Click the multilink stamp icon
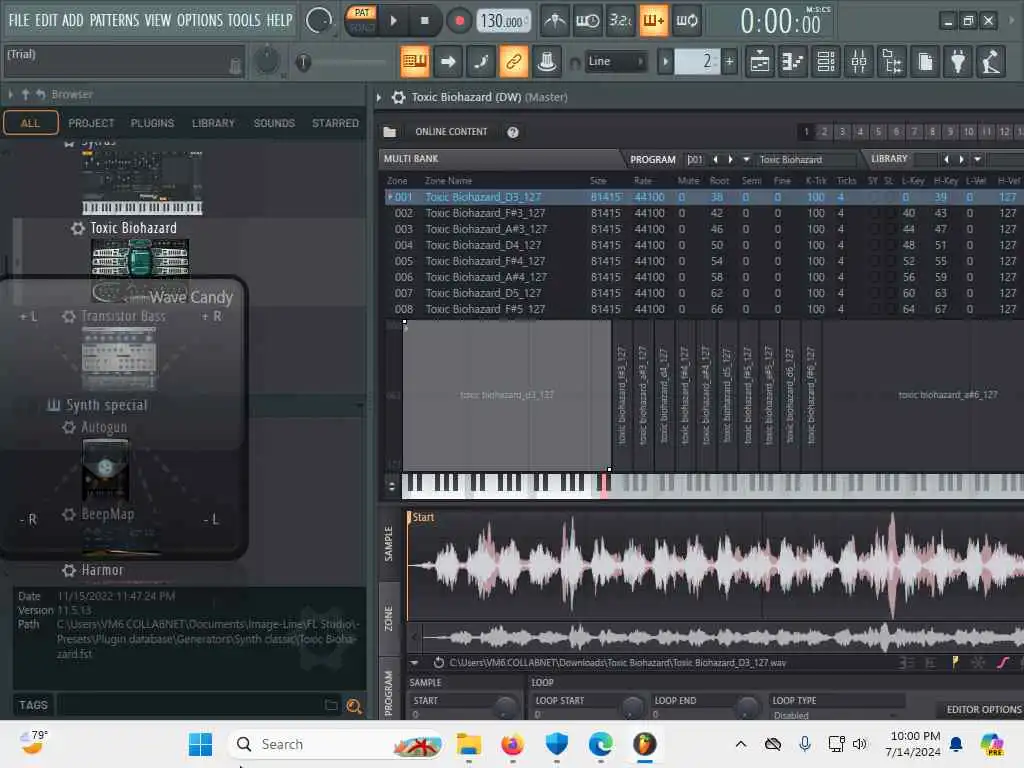 click(547, 62)
